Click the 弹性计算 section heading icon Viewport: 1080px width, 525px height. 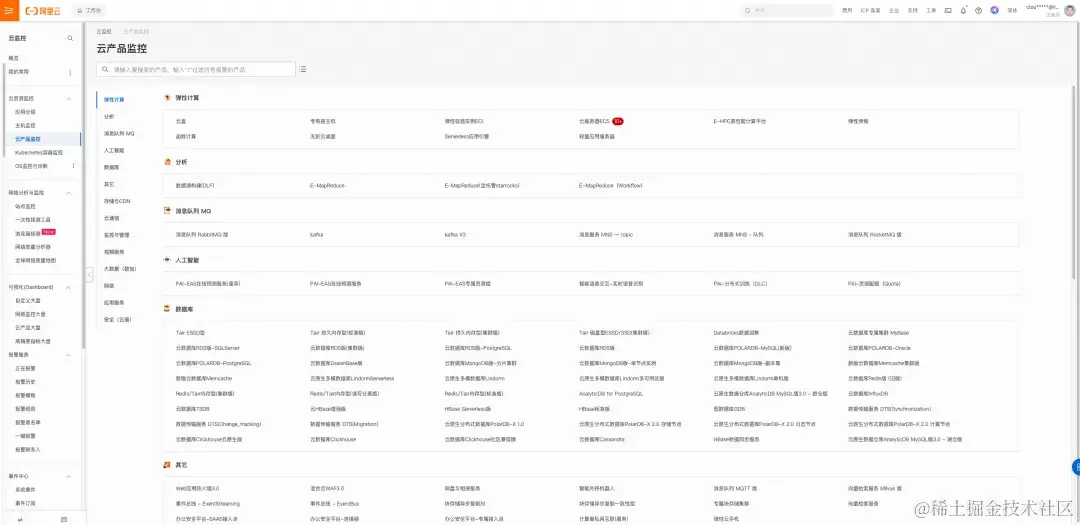click(167, 98)
